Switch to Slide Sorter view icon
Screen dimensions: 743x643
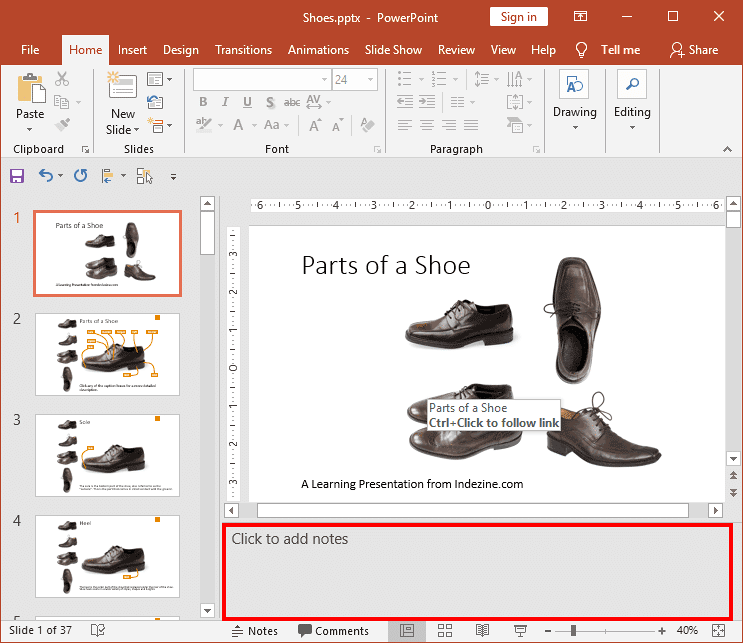click(x=444, y=630)
